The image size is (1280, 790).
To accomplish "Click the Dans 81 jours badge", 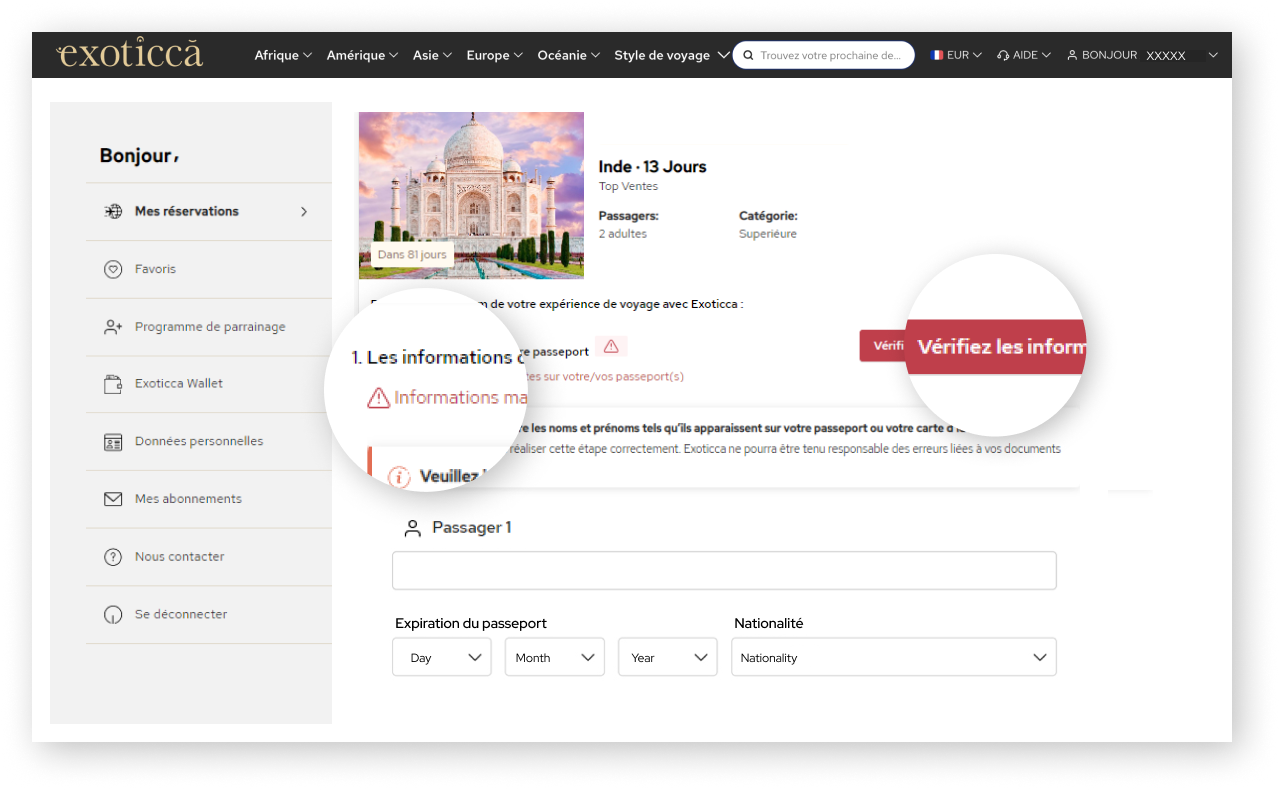I will 412,254.
